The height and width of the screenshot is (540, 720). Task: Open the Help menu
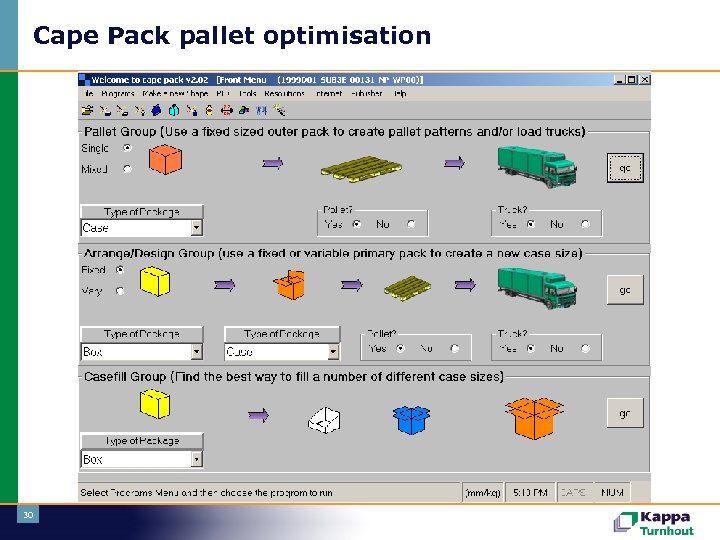[x=400, y=94]
